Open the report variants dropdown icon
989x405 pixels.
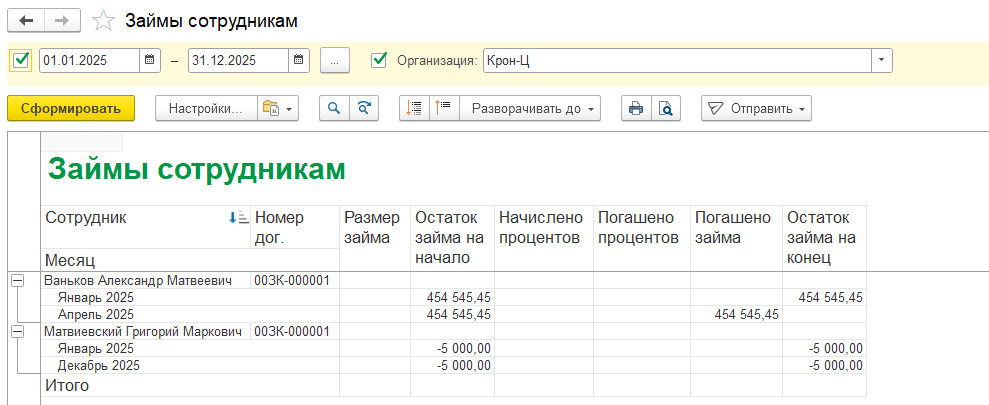pyautogui.click(x=278, y=109)
